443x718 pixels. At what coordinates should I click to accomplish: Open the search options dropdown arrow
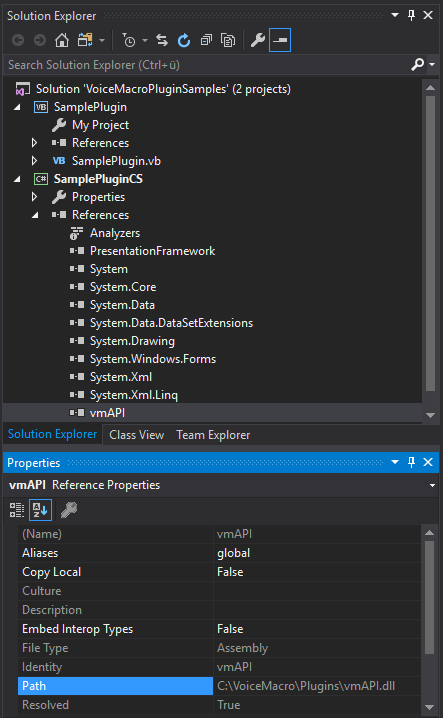point(432,65)
